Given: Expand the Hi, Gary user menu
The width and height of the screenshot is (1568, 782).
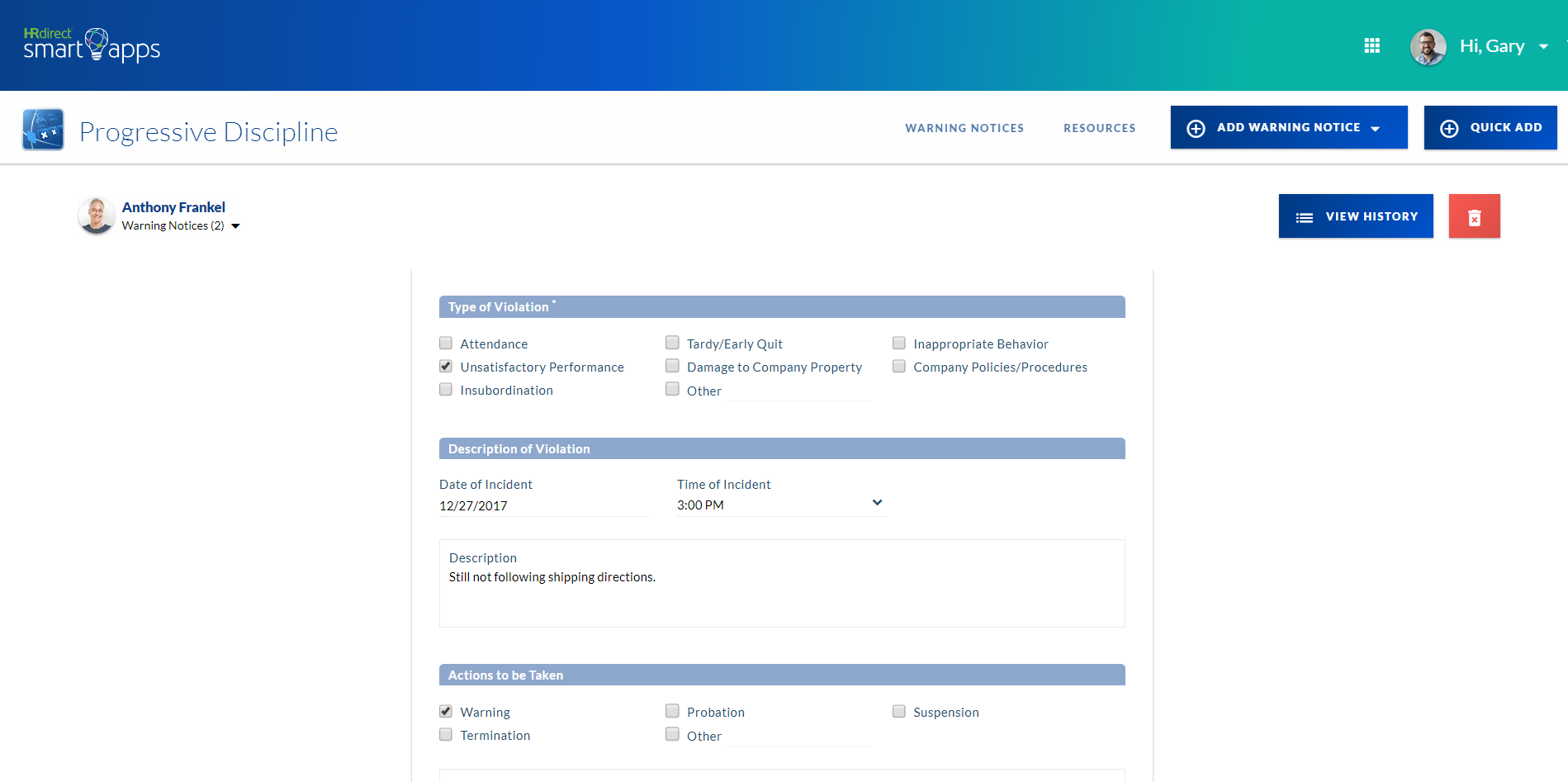Looking at the screenshot, I should point(1542,47).
